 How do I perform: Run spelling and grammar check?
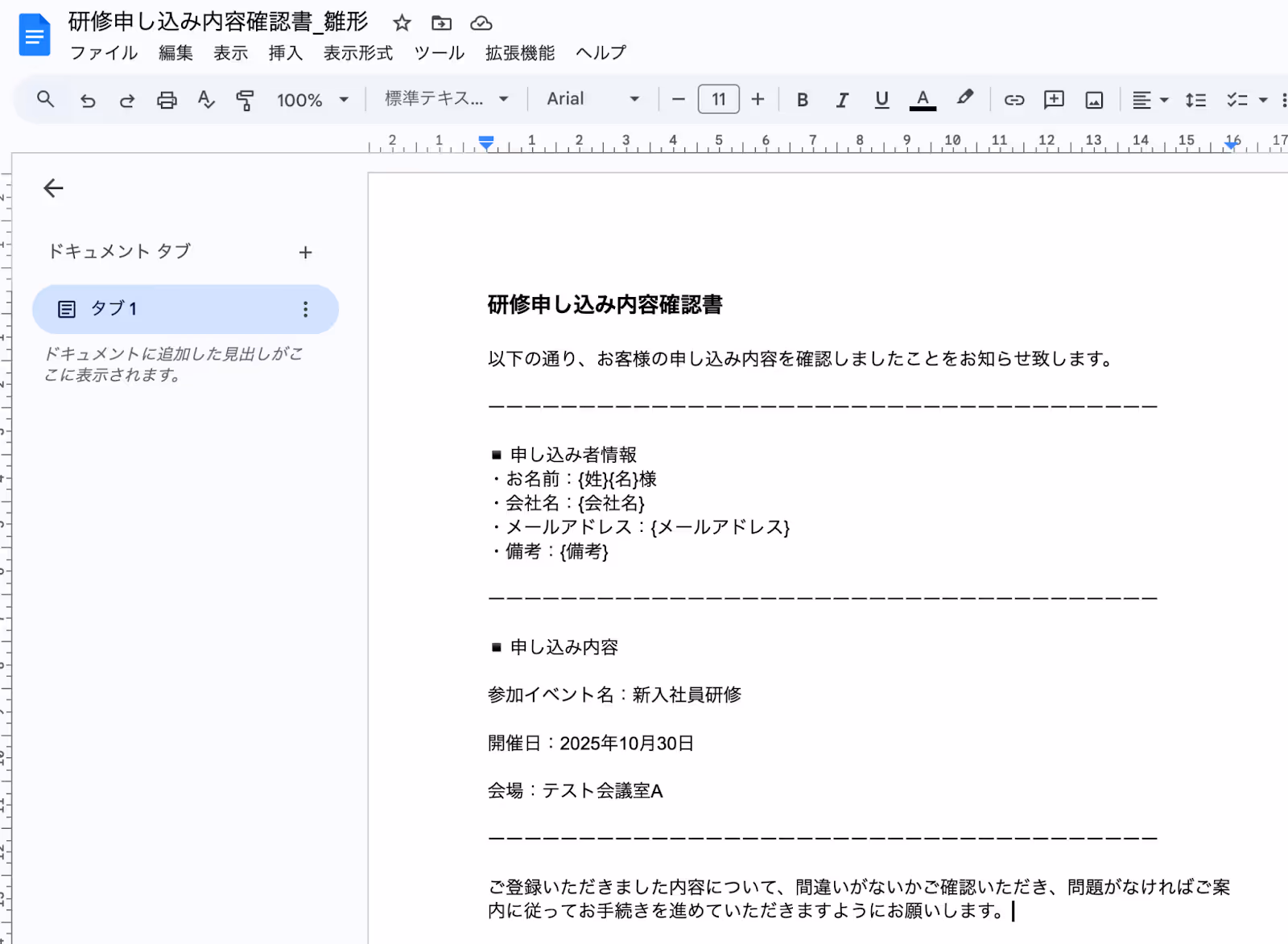[x=206, y=100]
